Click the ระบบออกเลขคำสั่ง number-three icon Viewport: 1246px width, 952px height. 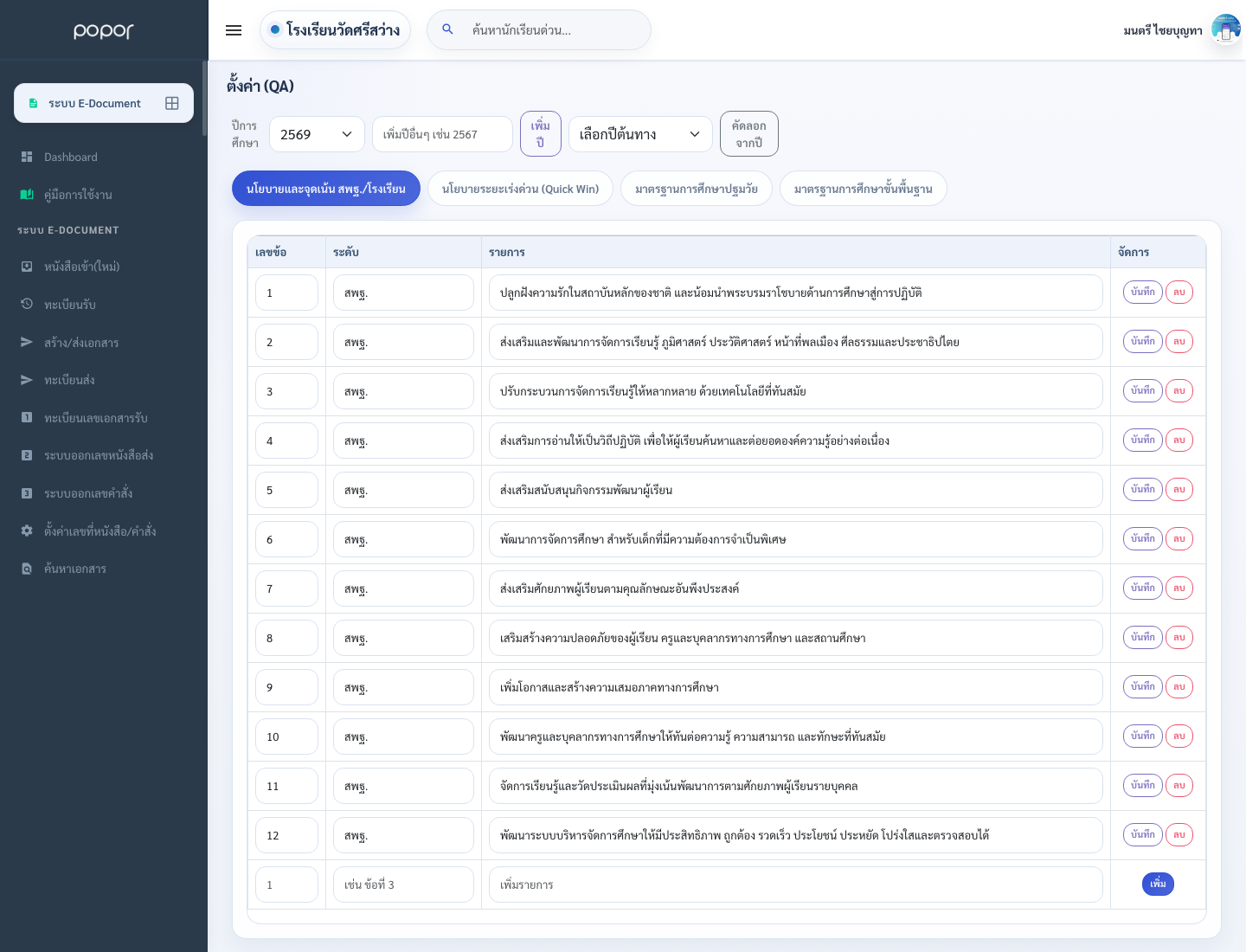(x=27, y=493)
